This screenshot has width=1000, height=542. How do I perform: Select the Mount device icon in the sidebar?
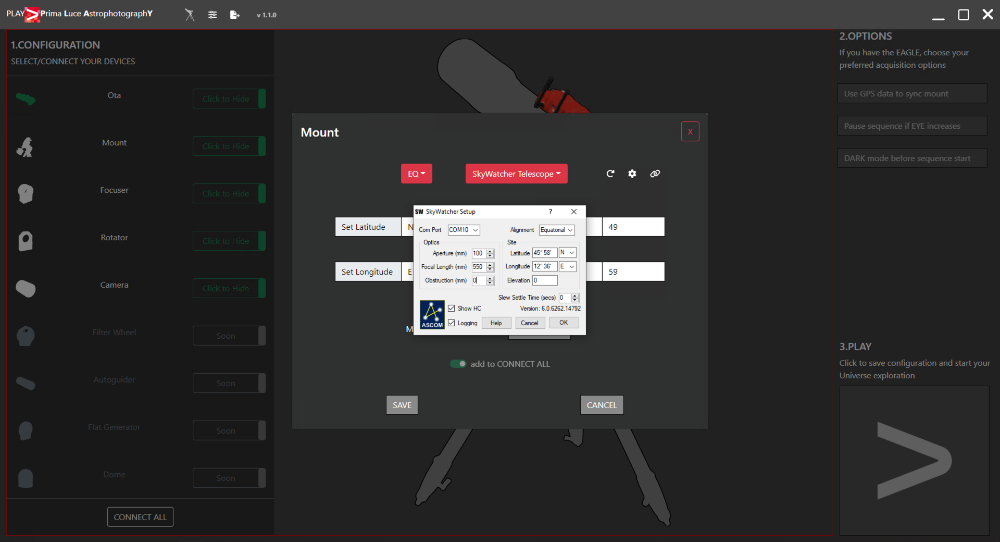25,147
